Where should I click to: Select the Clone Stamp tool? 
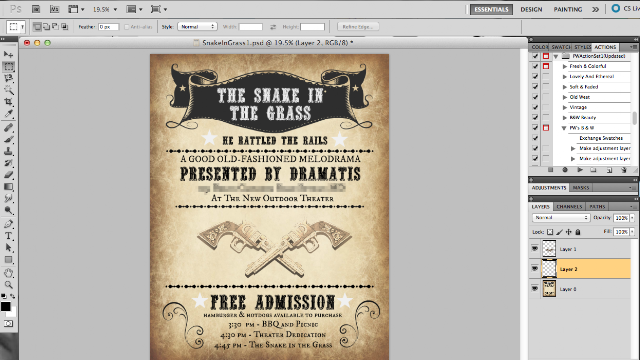8,151
